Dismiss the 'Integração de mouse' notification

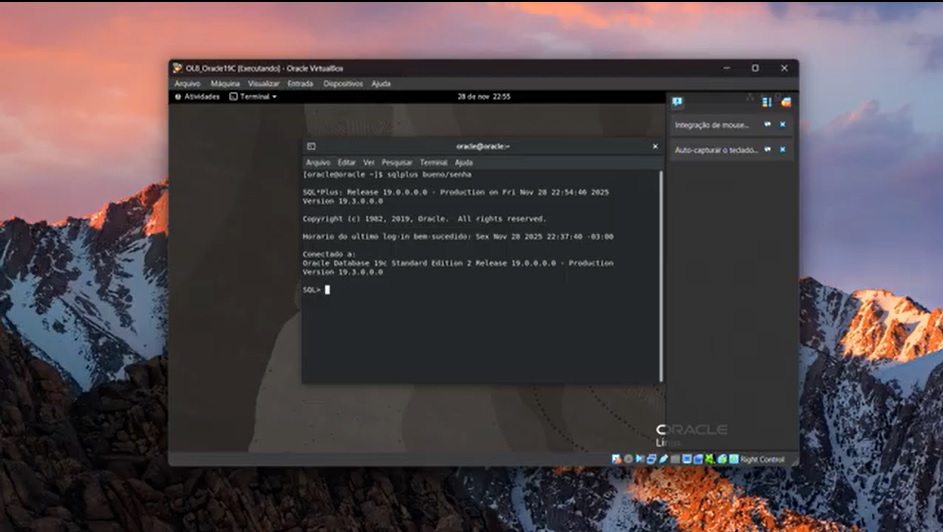point(782,125)
